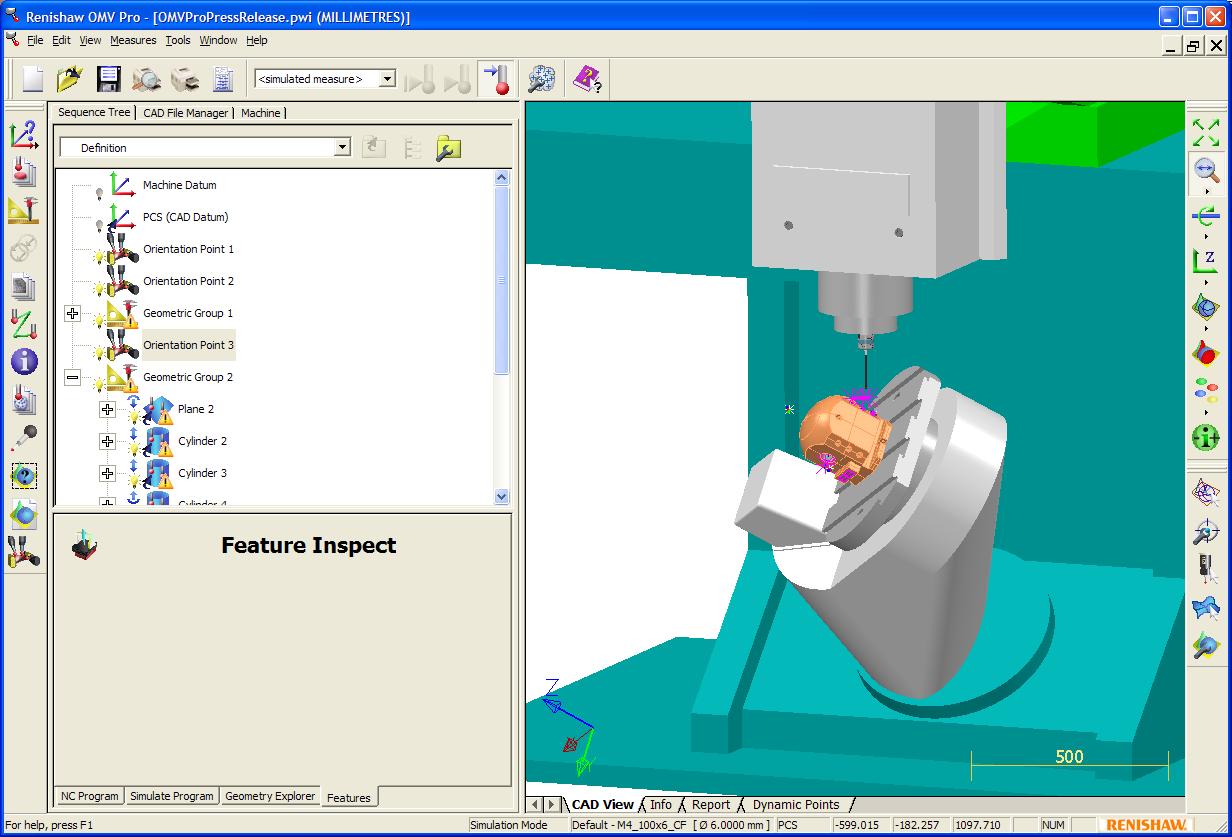
Task: Click sequence tree scrollbar up arrow
Action: [x=502, y=178]
